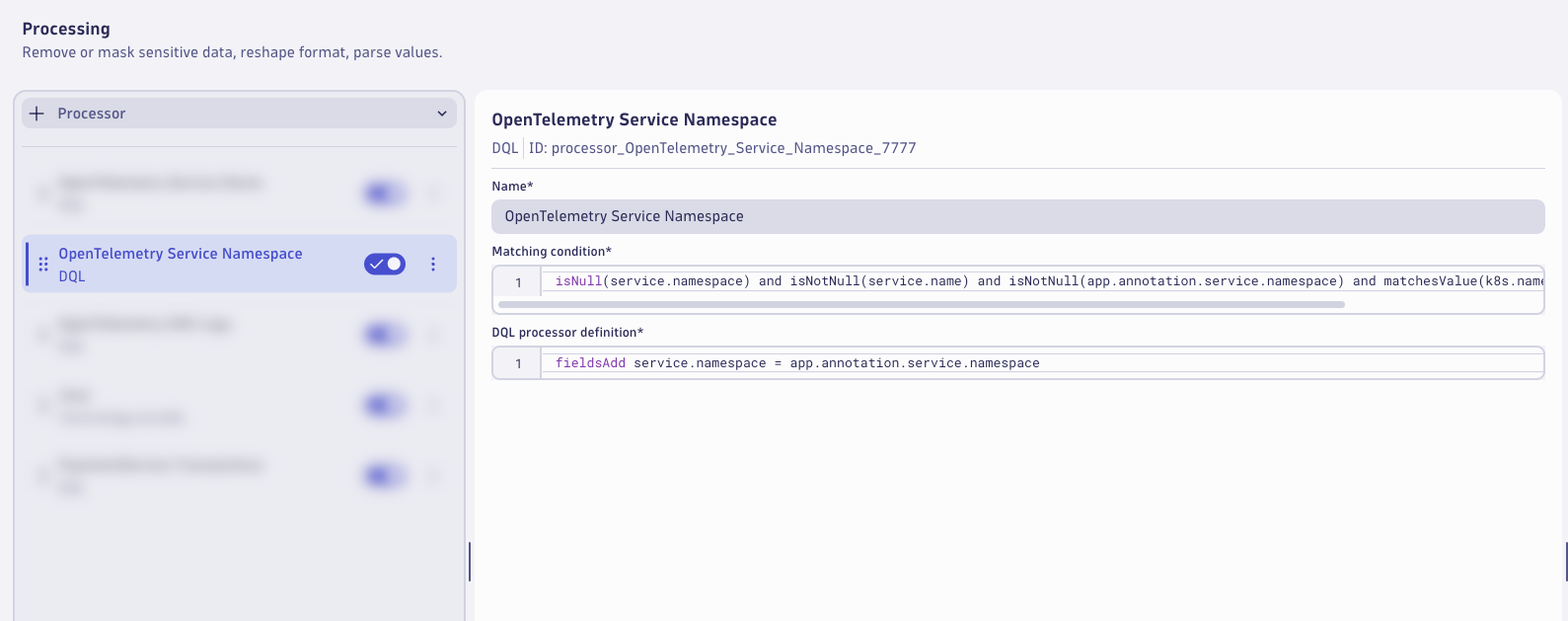Open the Processor add dropdown
The image size is (1568, 621).
point(239,114)
